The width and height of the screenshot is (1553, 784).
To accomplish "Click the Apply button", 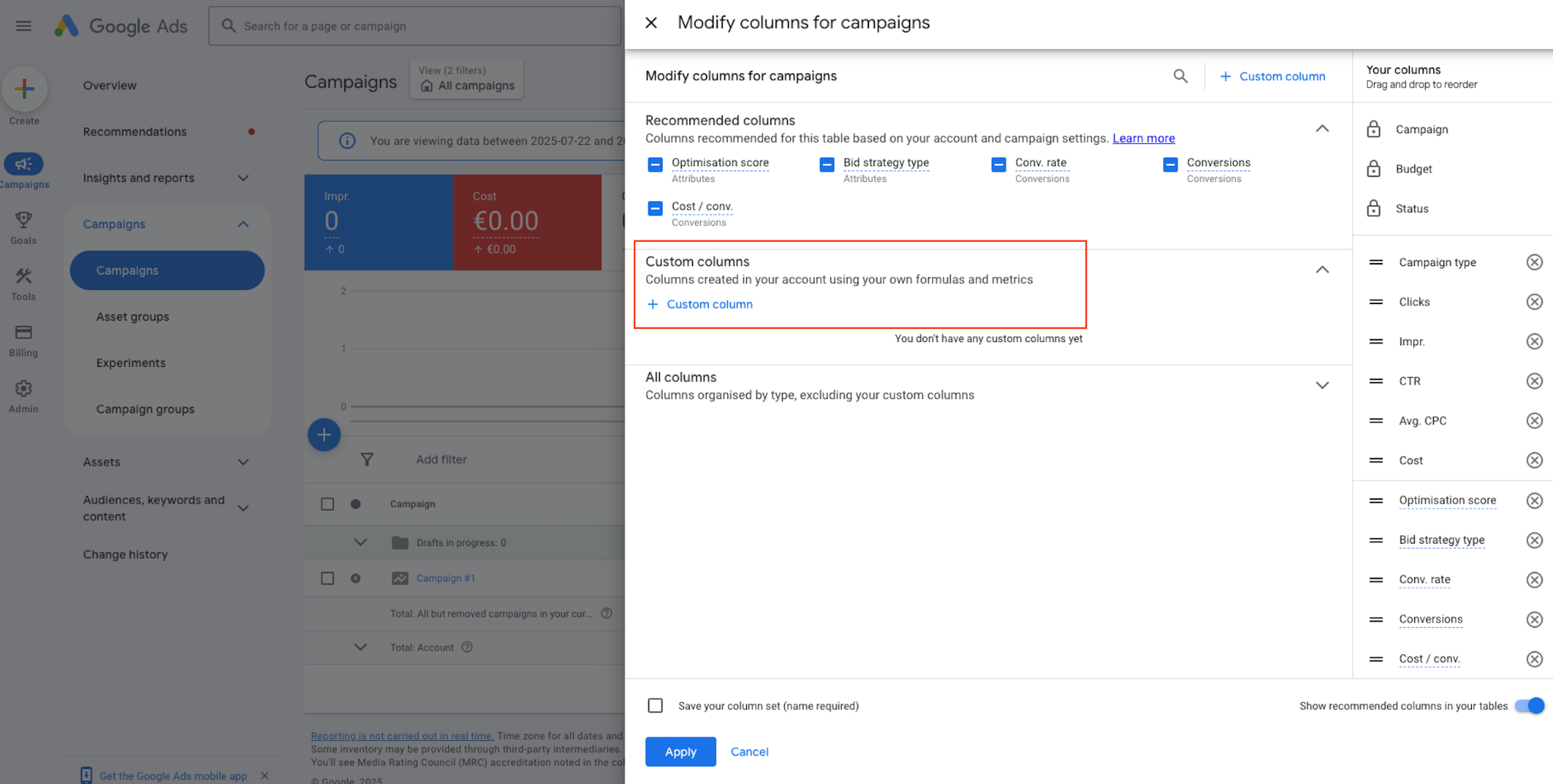I will point(680,751).
